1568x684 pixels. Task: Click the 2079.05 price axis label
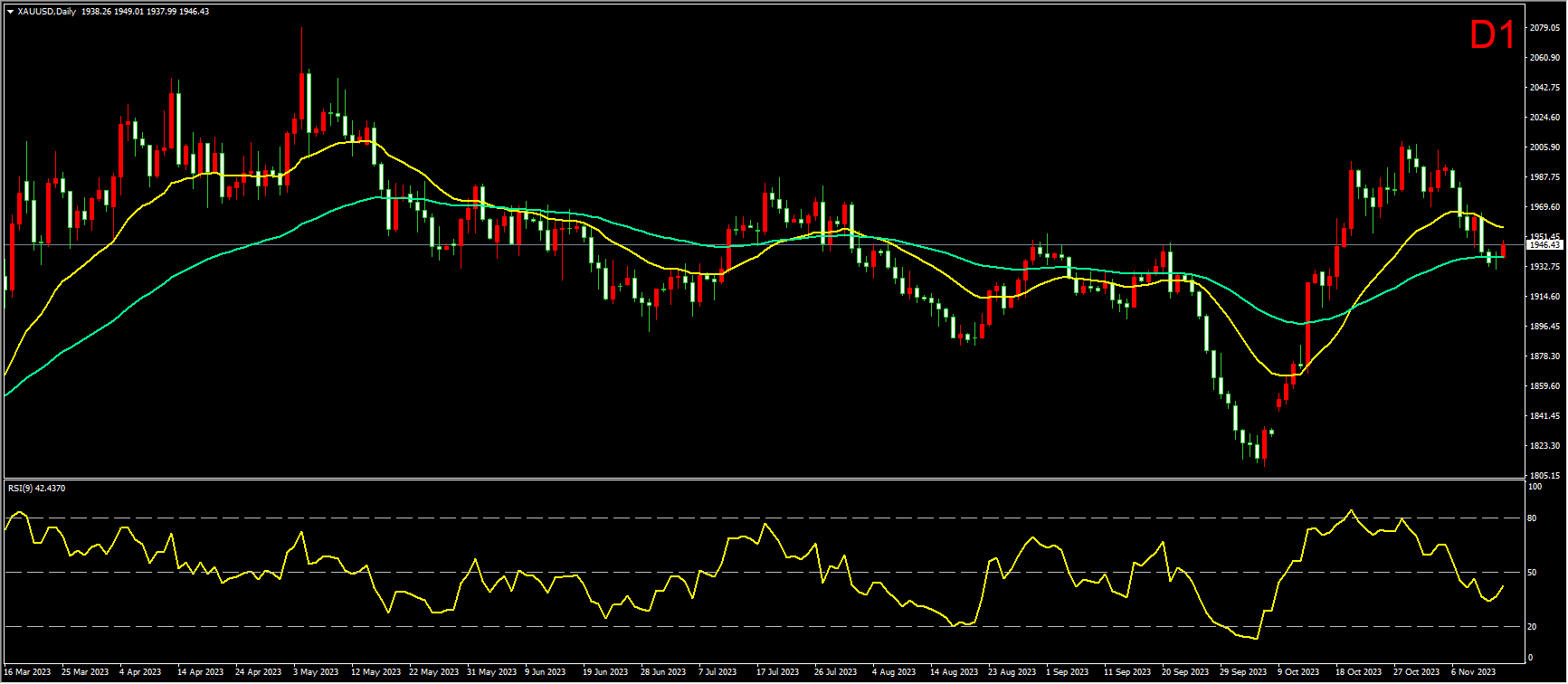1544,28
